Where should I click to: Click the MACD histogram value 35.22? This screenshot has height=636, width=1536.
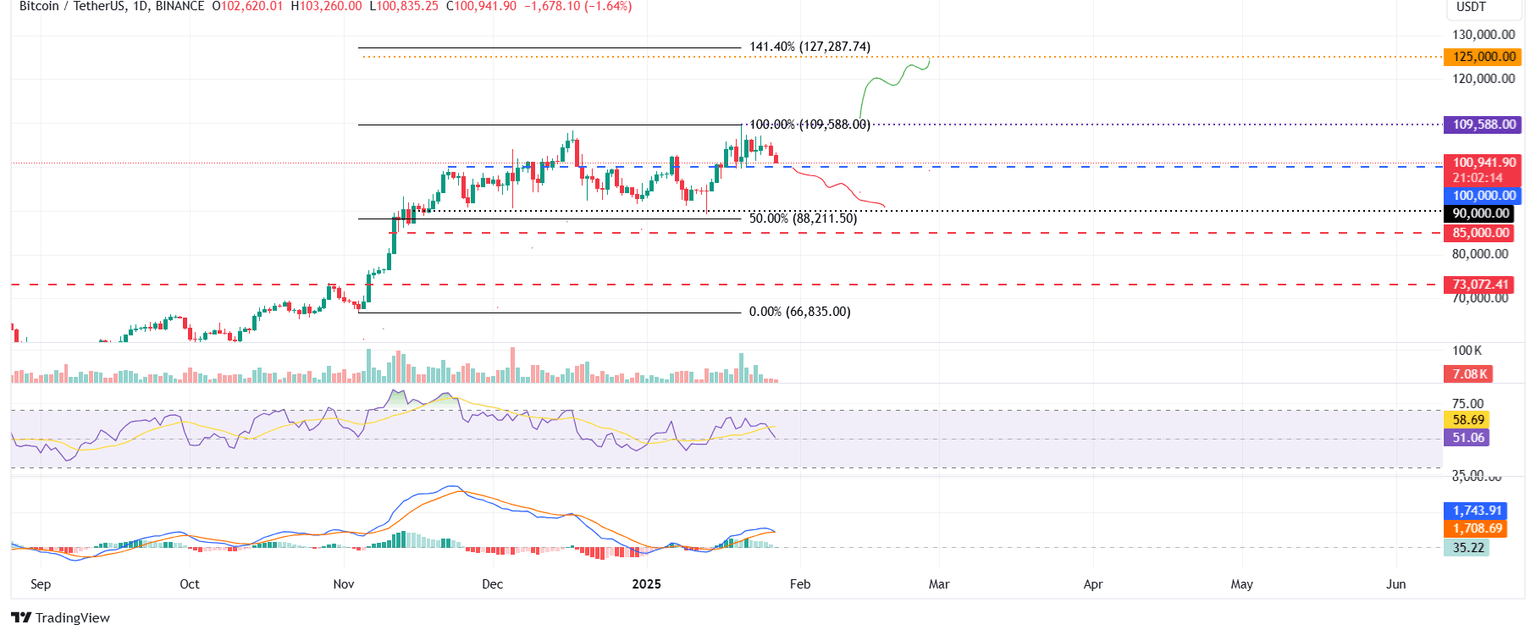[x=1467, y=547]
